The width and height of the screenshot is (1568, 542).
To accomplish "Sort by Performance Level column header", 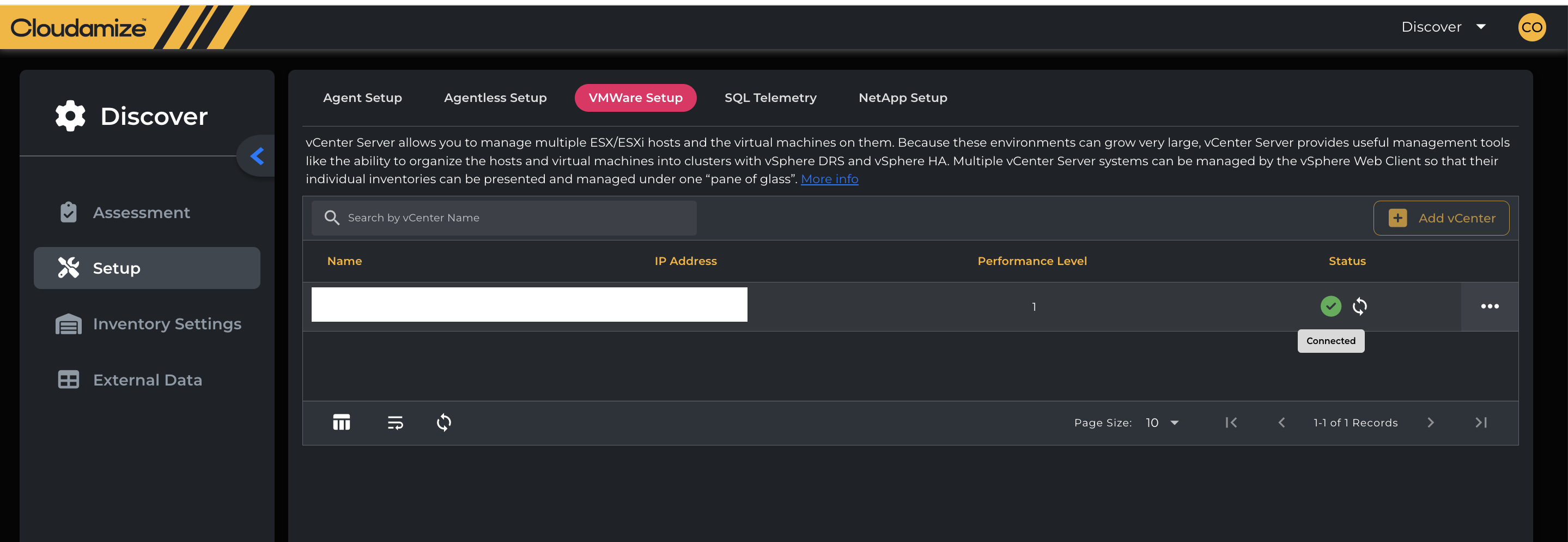I will 1032,261.
